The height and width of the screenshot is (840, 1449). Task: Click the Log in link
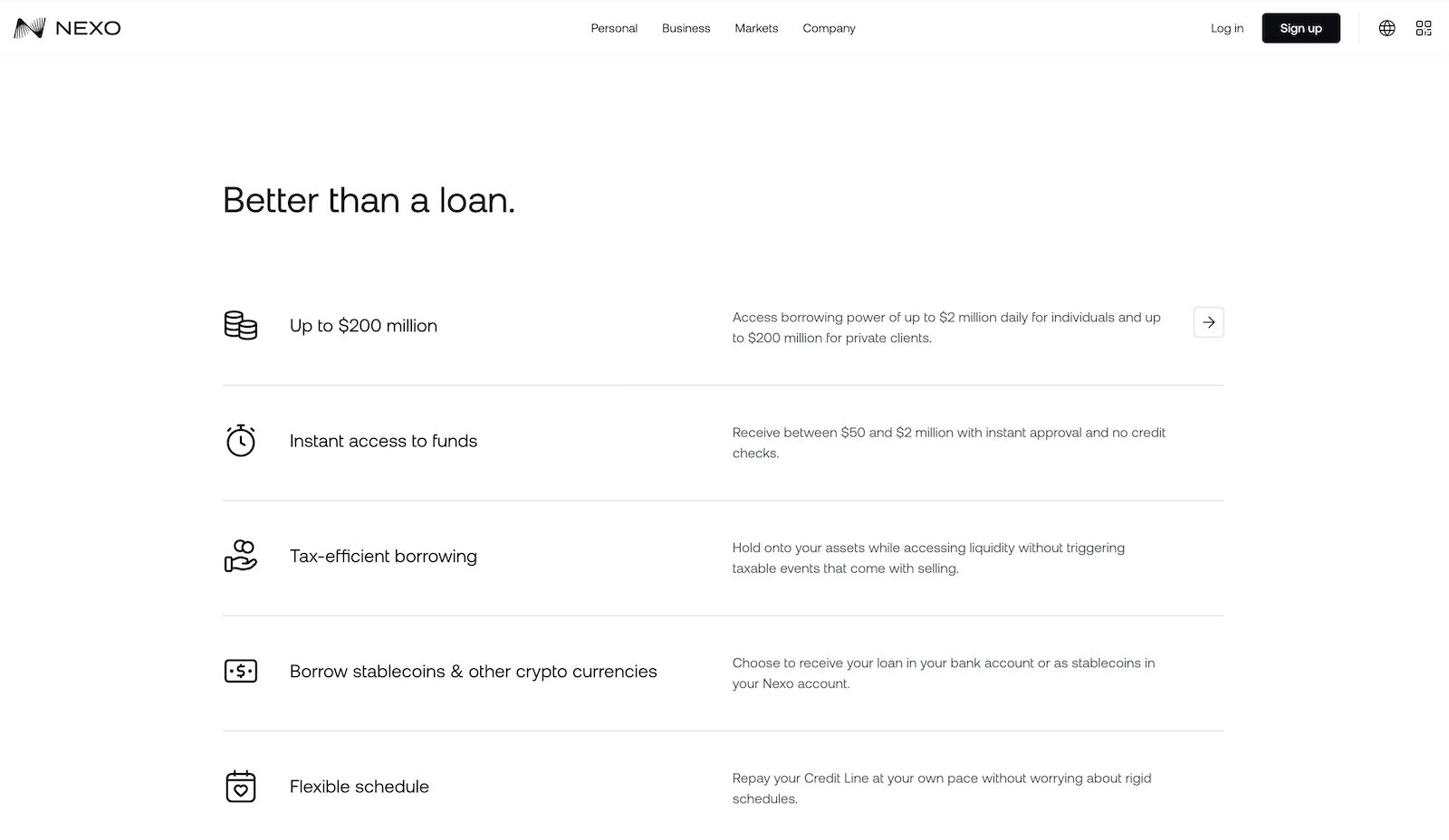click(x=1227, y=28)
